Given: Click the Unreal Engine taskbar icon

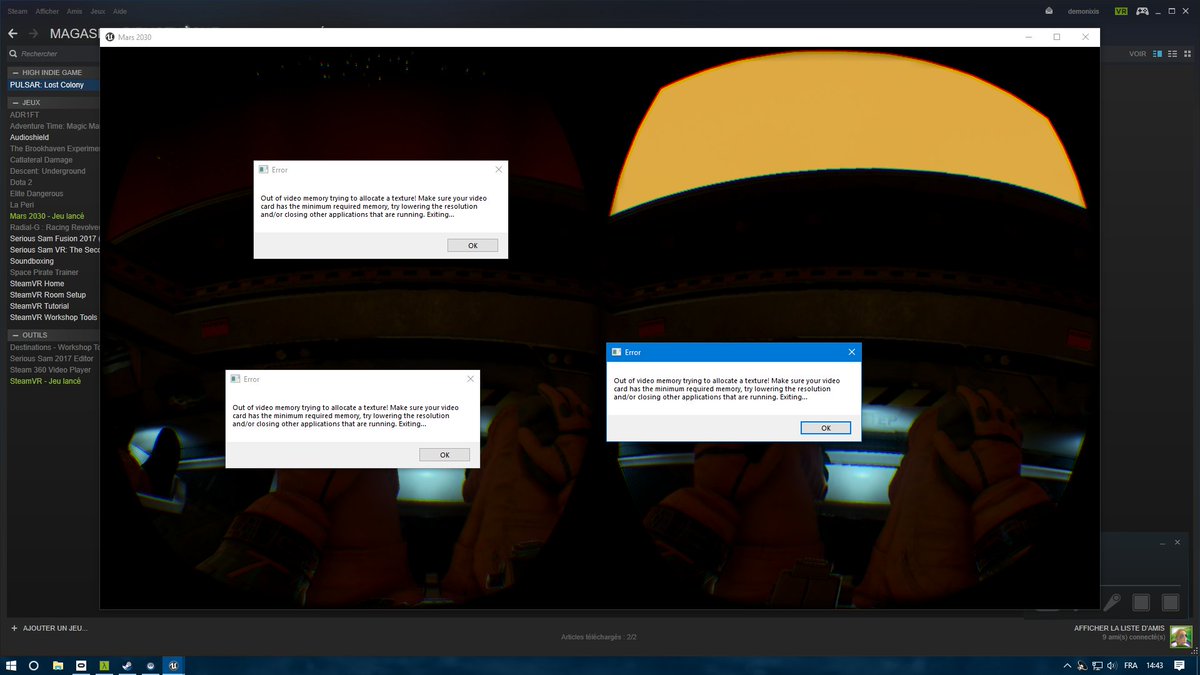Looking at the screenshot, I should [174, 665].
